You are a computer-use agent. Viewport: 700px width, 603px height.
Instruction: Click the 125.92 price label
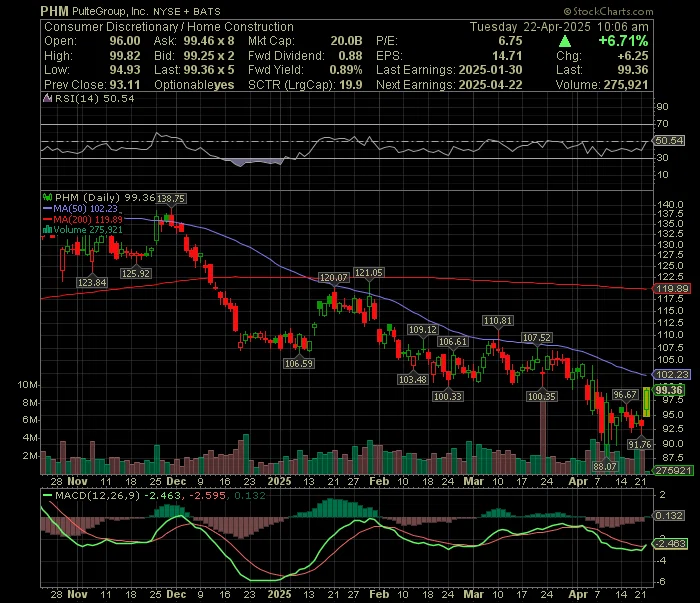pos(136,273)
